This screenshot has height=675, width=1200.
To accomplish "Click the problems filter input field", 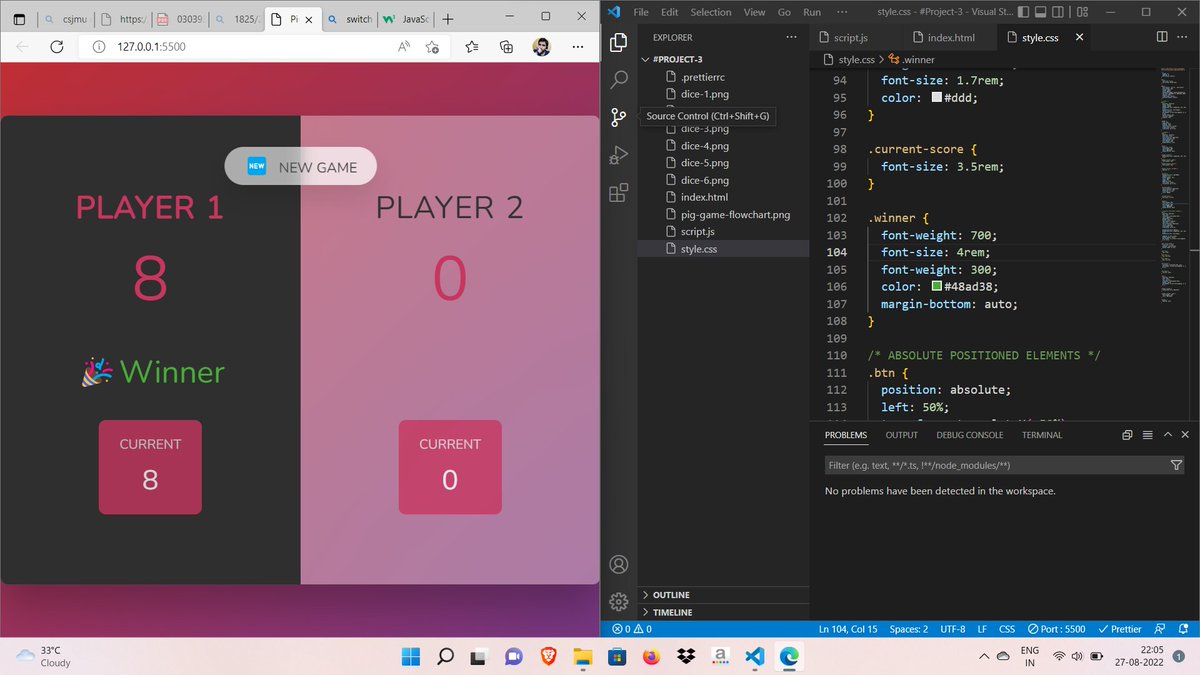I will click(x=995, y=465).
